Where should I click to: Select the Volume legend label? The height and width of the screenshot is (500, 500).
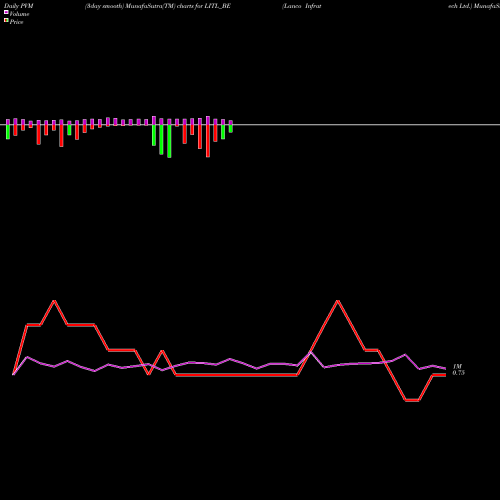click(x=19, y=14)
